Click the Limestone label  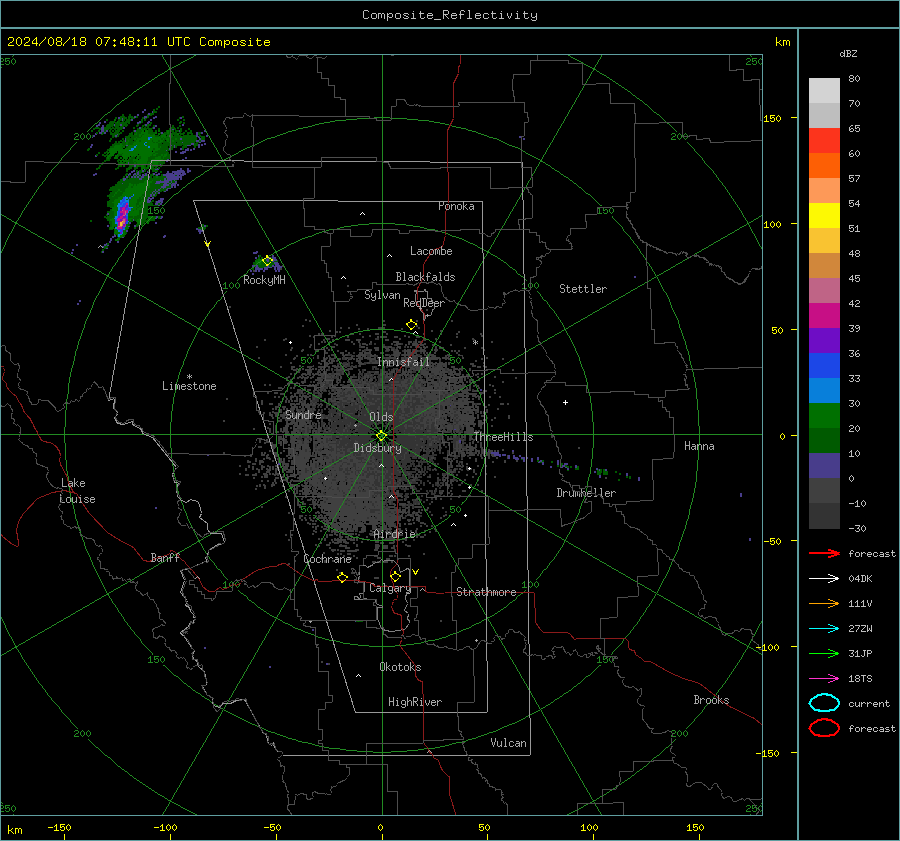tap(189, 386)
